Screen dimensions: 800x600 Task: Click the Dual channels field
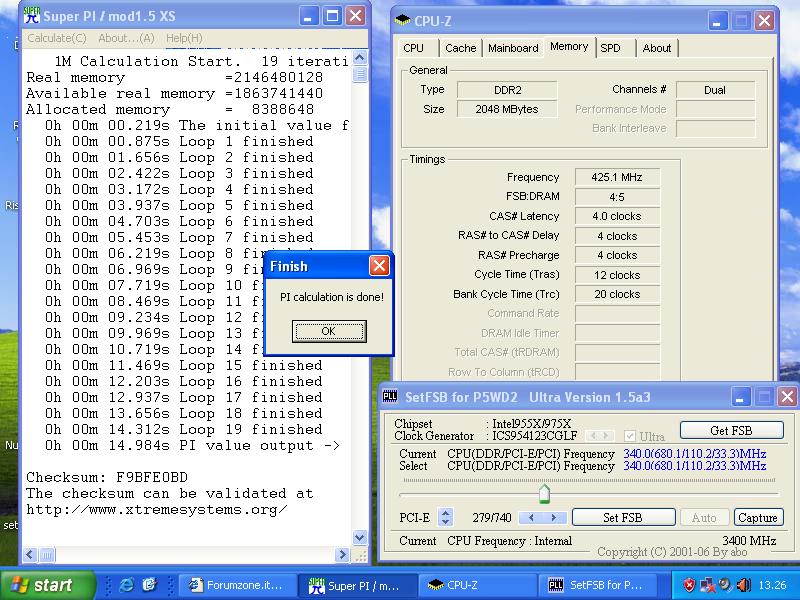715,90
